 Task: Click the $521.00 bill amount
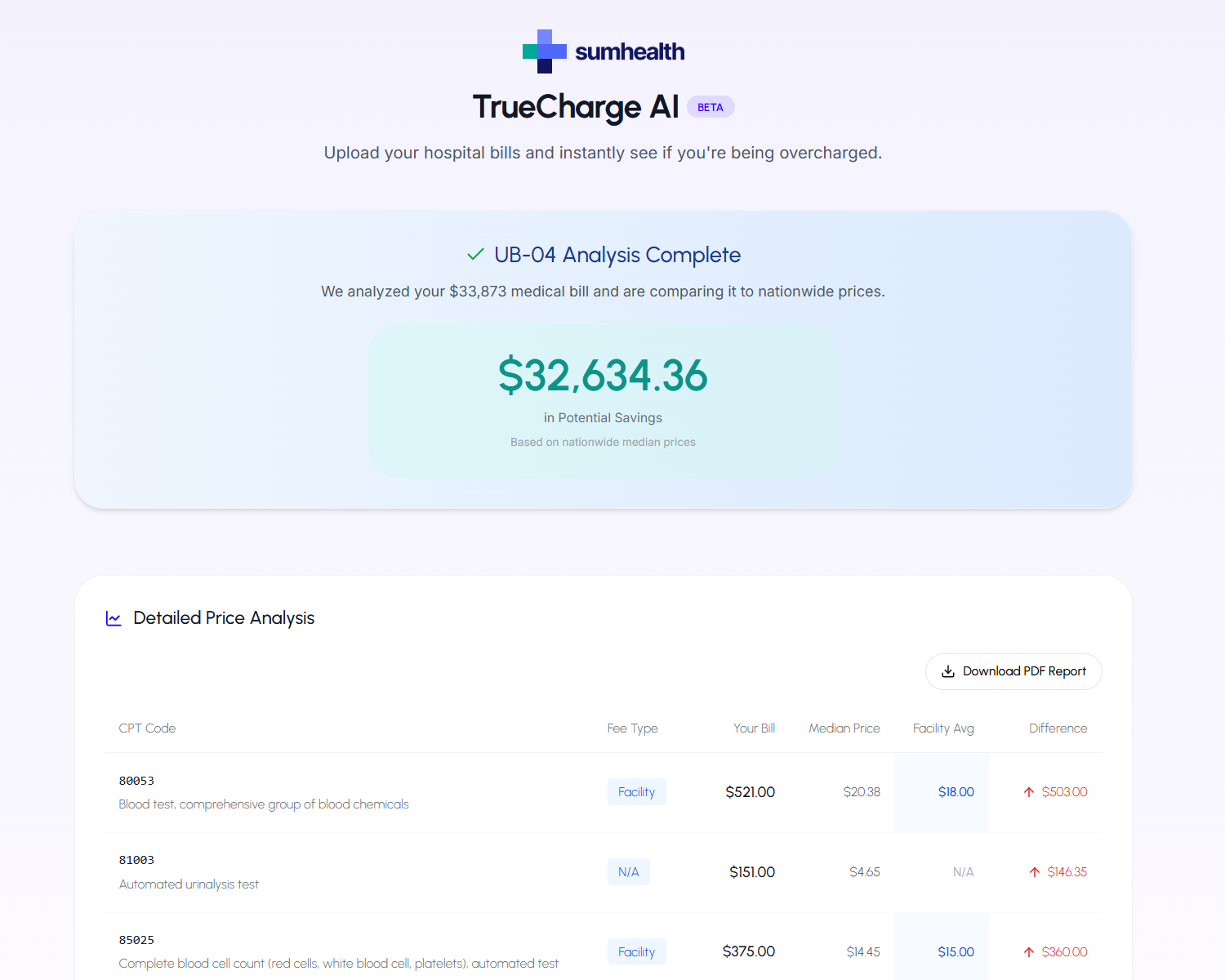(751, 792)
